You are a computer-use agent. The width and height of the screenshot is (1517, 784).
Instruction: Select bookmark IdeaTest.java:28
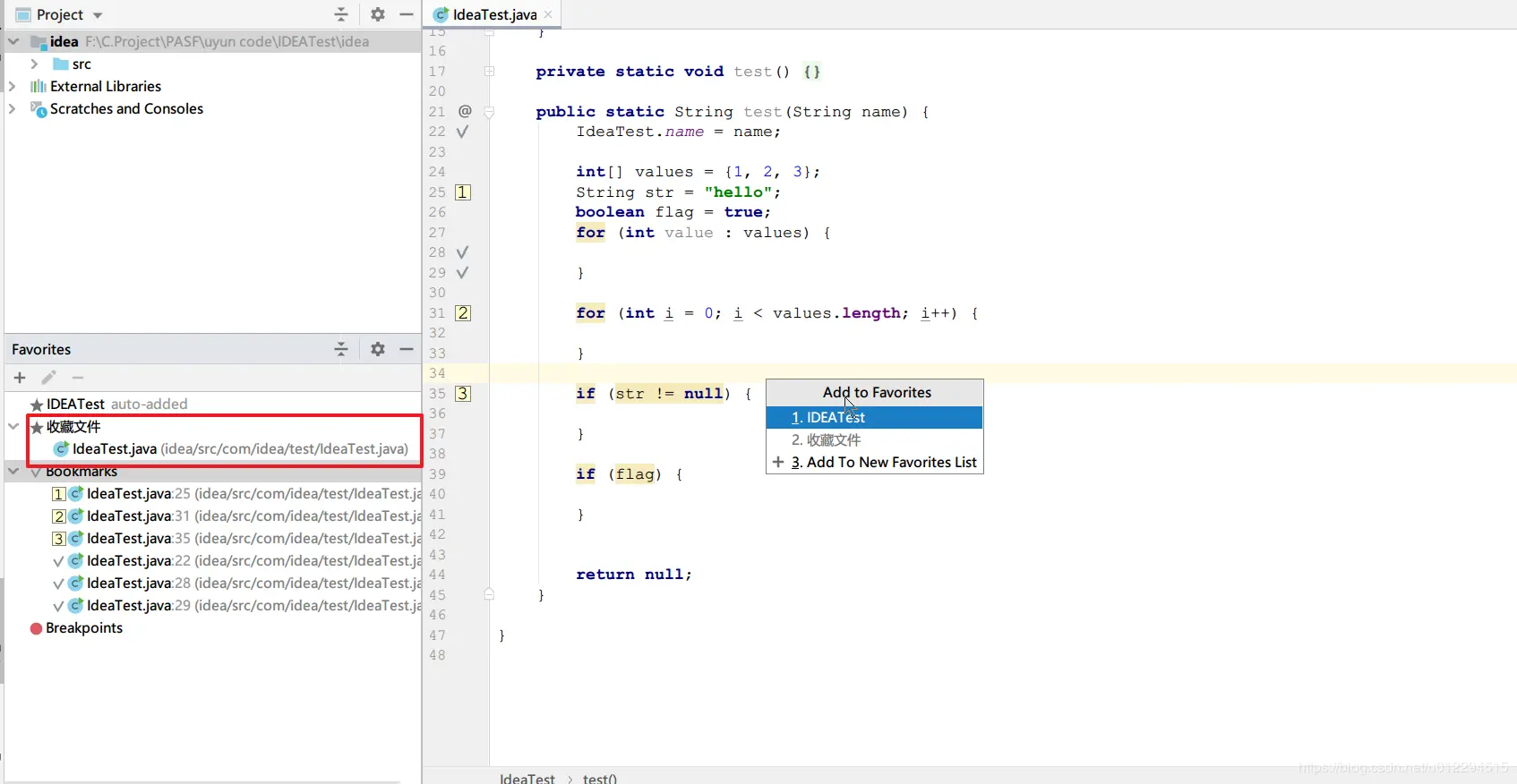pos(236,584)
